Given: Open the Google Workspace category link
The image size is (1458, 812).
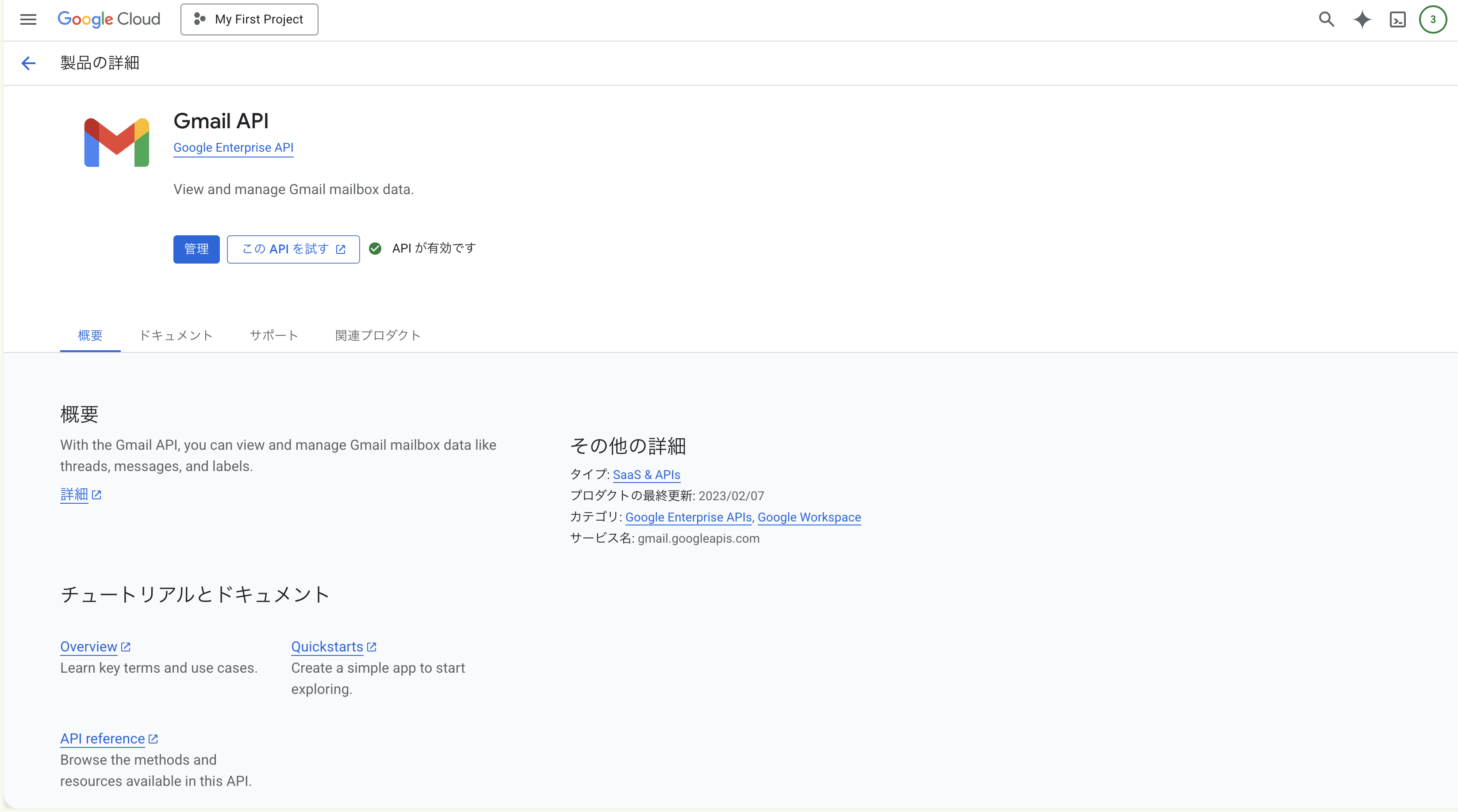Looking at the screenshot, I should coord(810,517).
